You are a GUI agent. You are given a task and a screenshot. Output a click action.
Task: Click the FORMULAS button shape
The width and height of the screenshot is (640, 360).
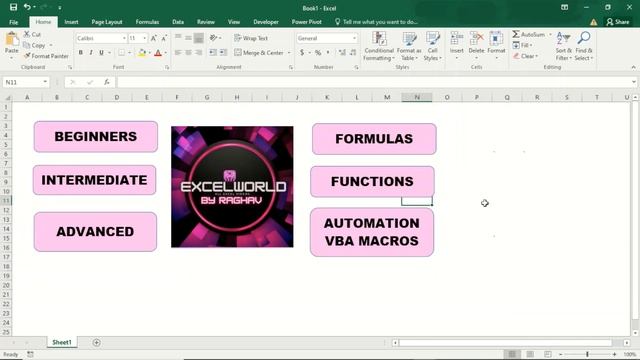point(374,139)
